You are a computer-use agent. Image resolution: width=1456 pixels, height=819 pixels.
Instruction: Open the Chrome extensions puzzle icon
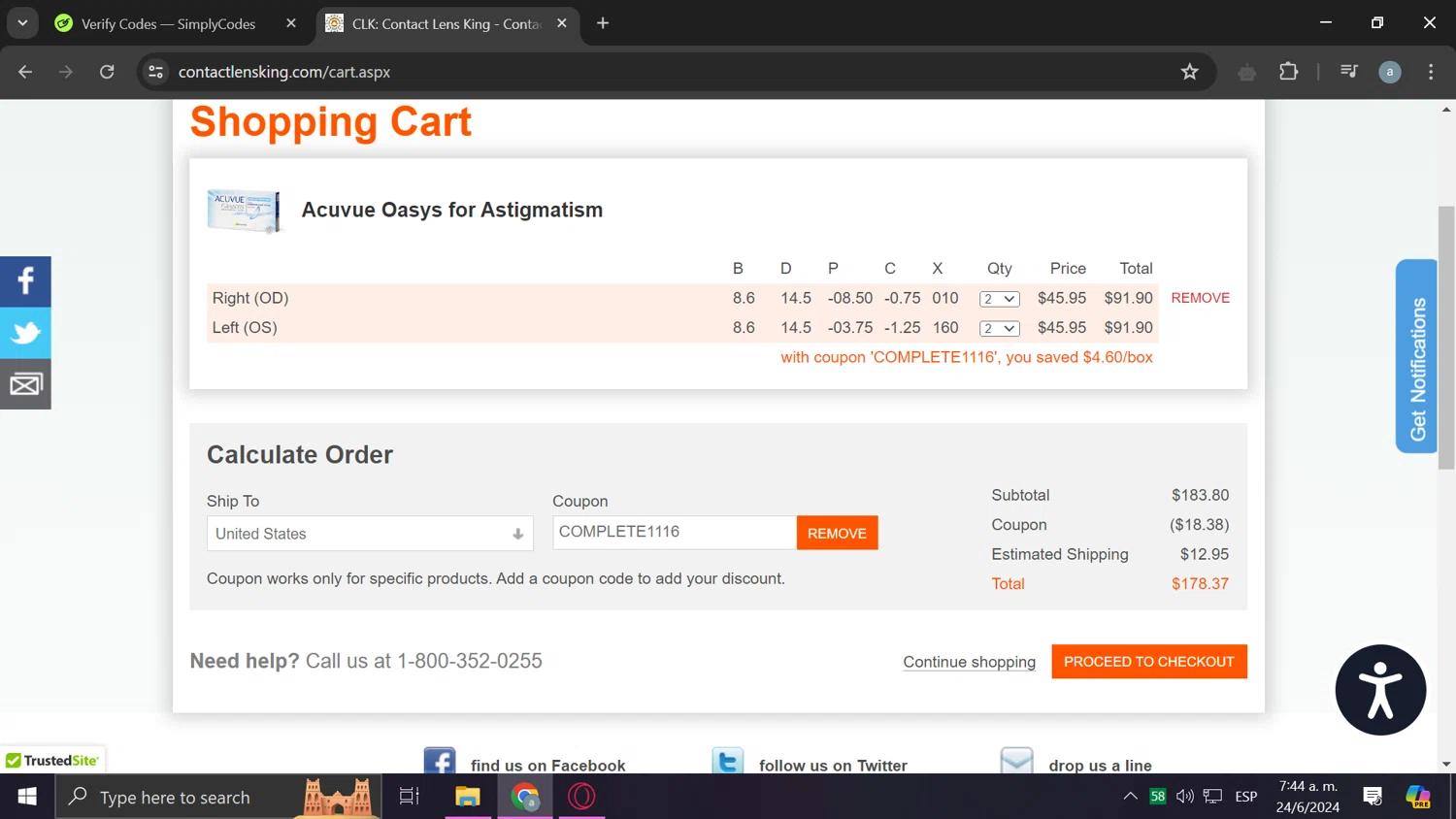pos(1289,72)
